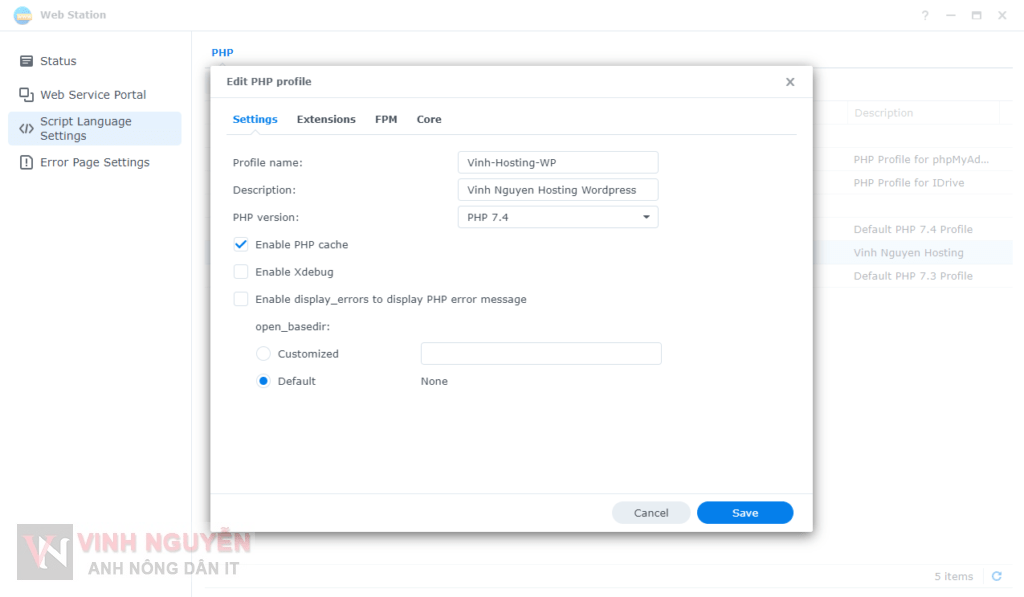Select the Default open_basedir radio option

[264, 381]
